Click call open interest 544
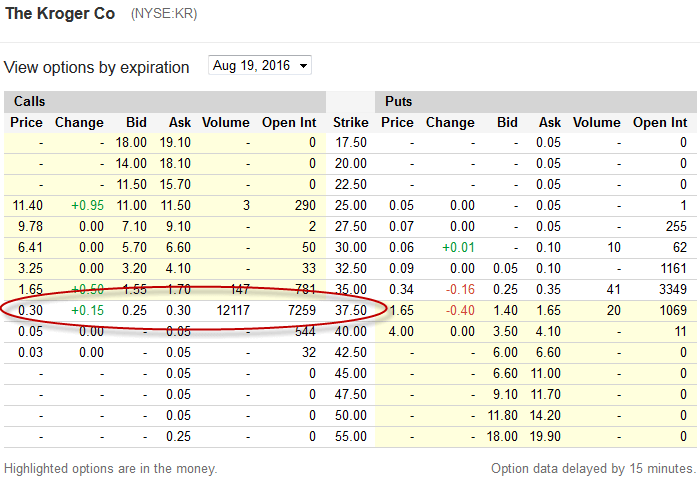Screen dimensions: 700x482 pos(305,331)
